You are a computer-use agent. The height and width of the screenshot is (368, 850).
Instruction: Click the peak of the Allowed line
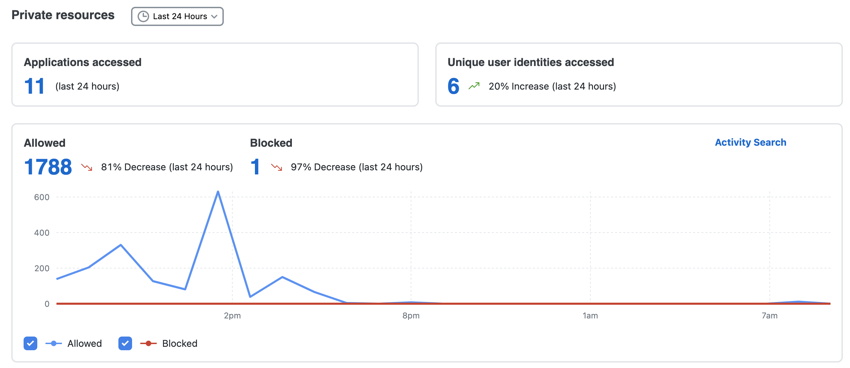pyautogui.click(x=218, y=191)
